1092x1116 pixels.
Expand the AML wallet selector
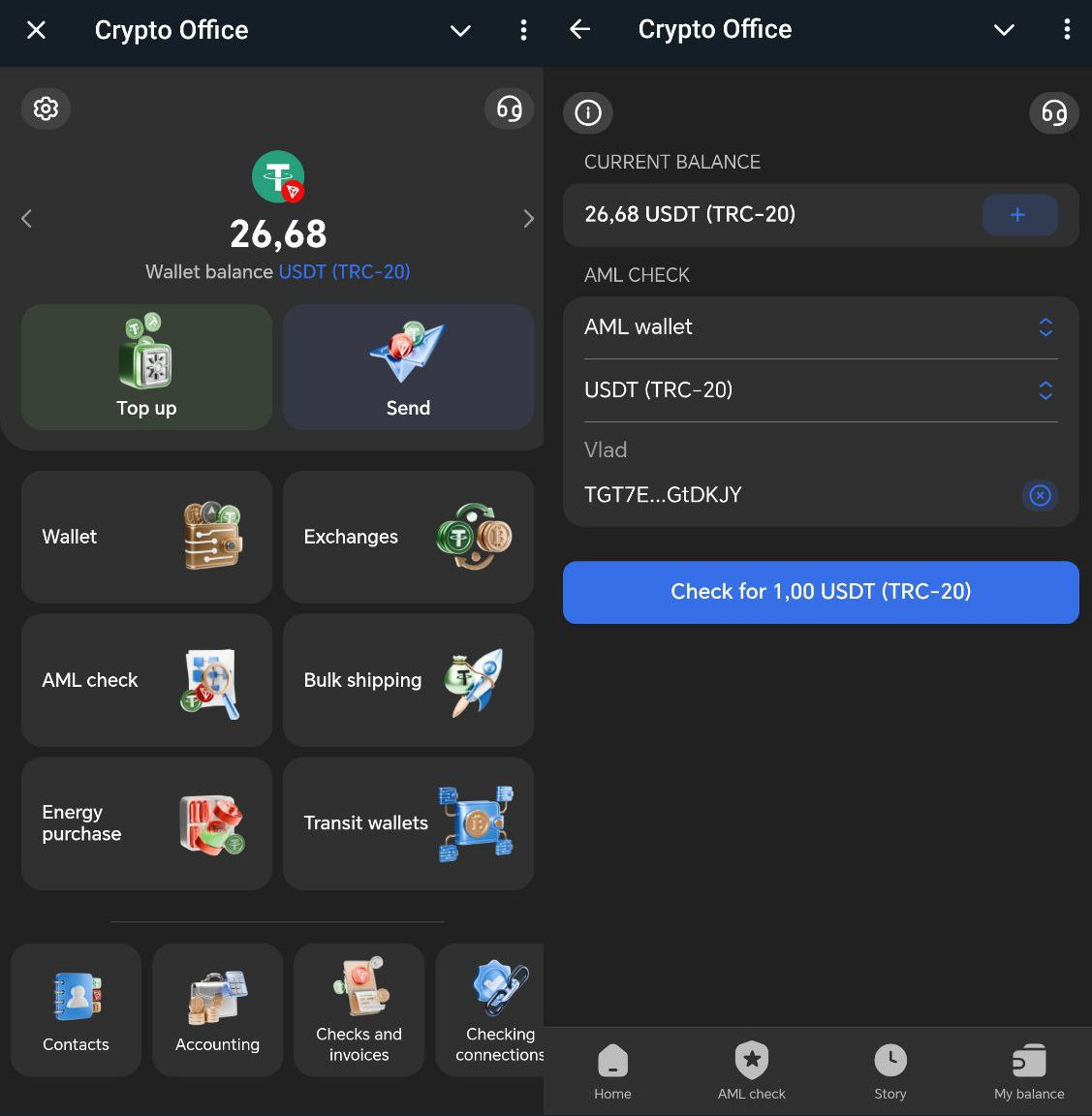pyautogui.click(x=1045, y=327)
